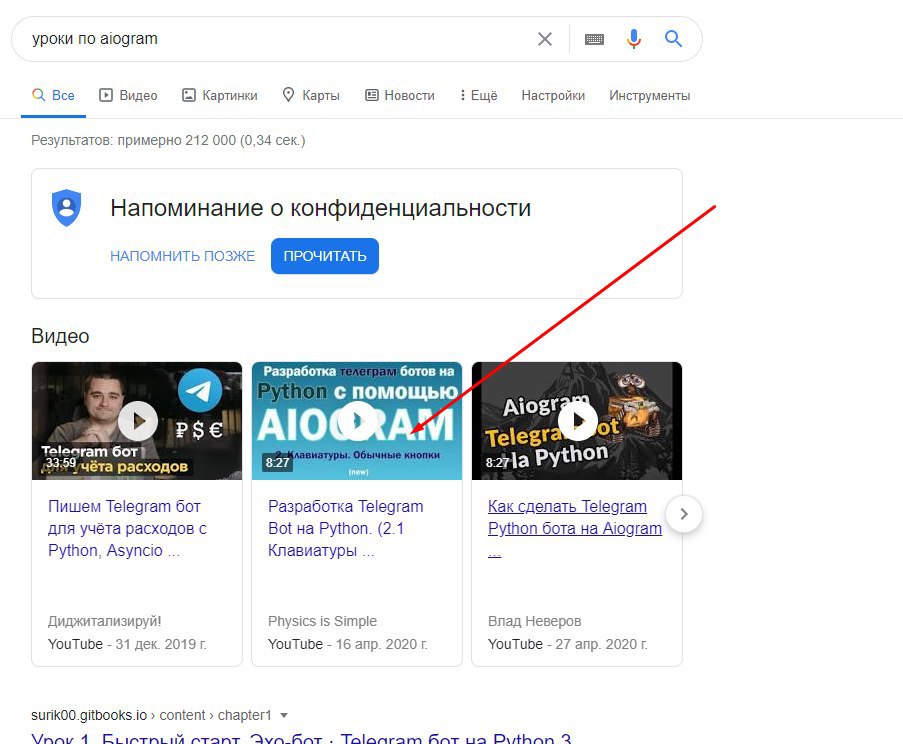Click the 'Результатов: примерно 212 000' text
903x744 pixels.
pyautogui.click(x=168, y=141)
